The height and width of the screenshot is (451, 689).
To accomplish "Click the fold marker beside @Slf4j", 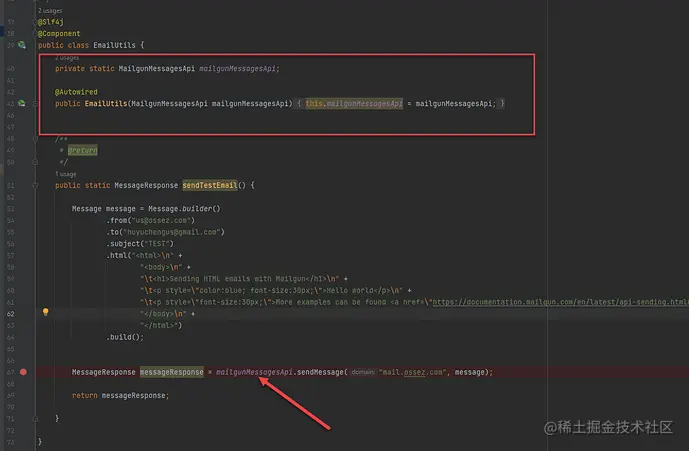I will pyautogui.click(x=35, y=22).
